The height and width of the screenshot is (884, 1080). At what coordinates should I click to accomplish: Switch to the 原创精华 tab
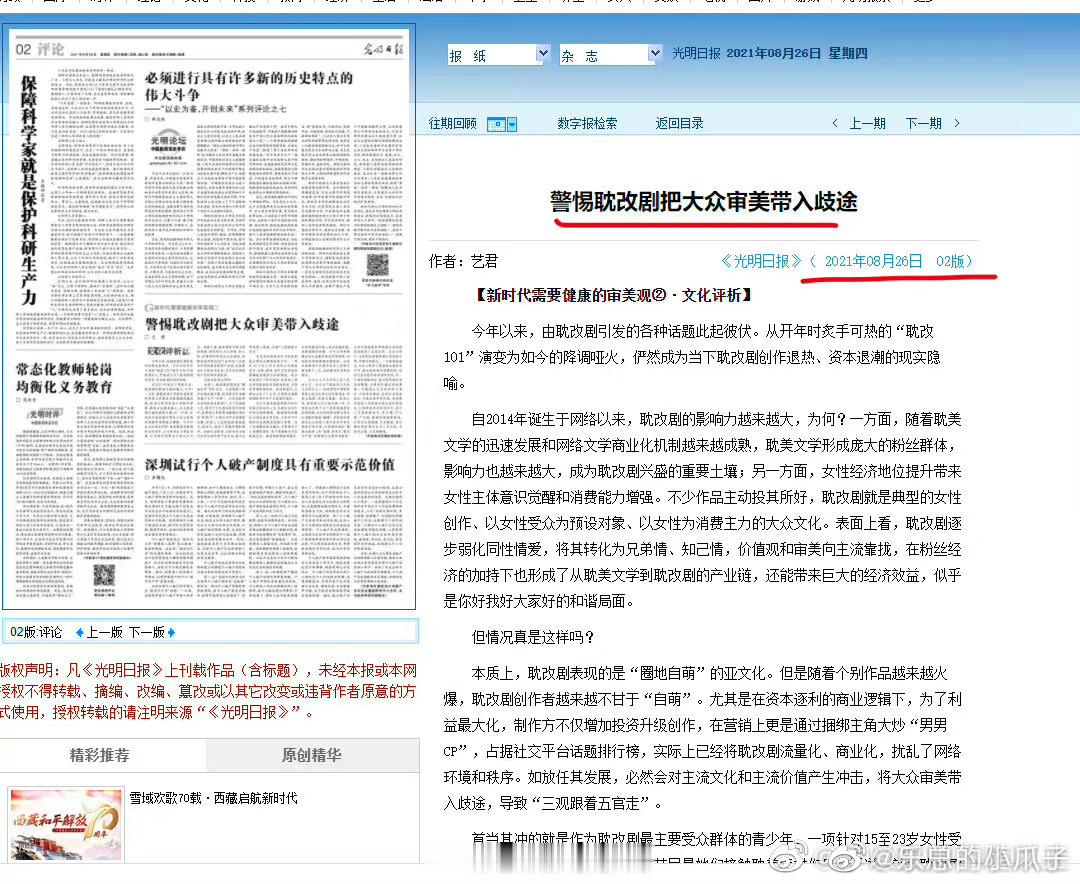(312, 755)
